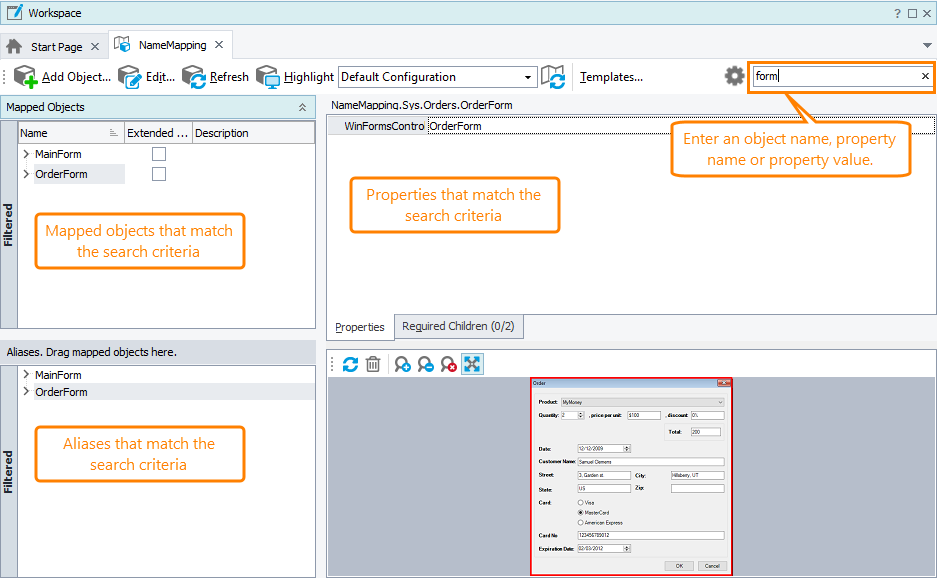The width and height of the screenshot is (937, 578).
Task: Click the Highlight on screen button
Action: pyautogui.click(x=295, y=77)
